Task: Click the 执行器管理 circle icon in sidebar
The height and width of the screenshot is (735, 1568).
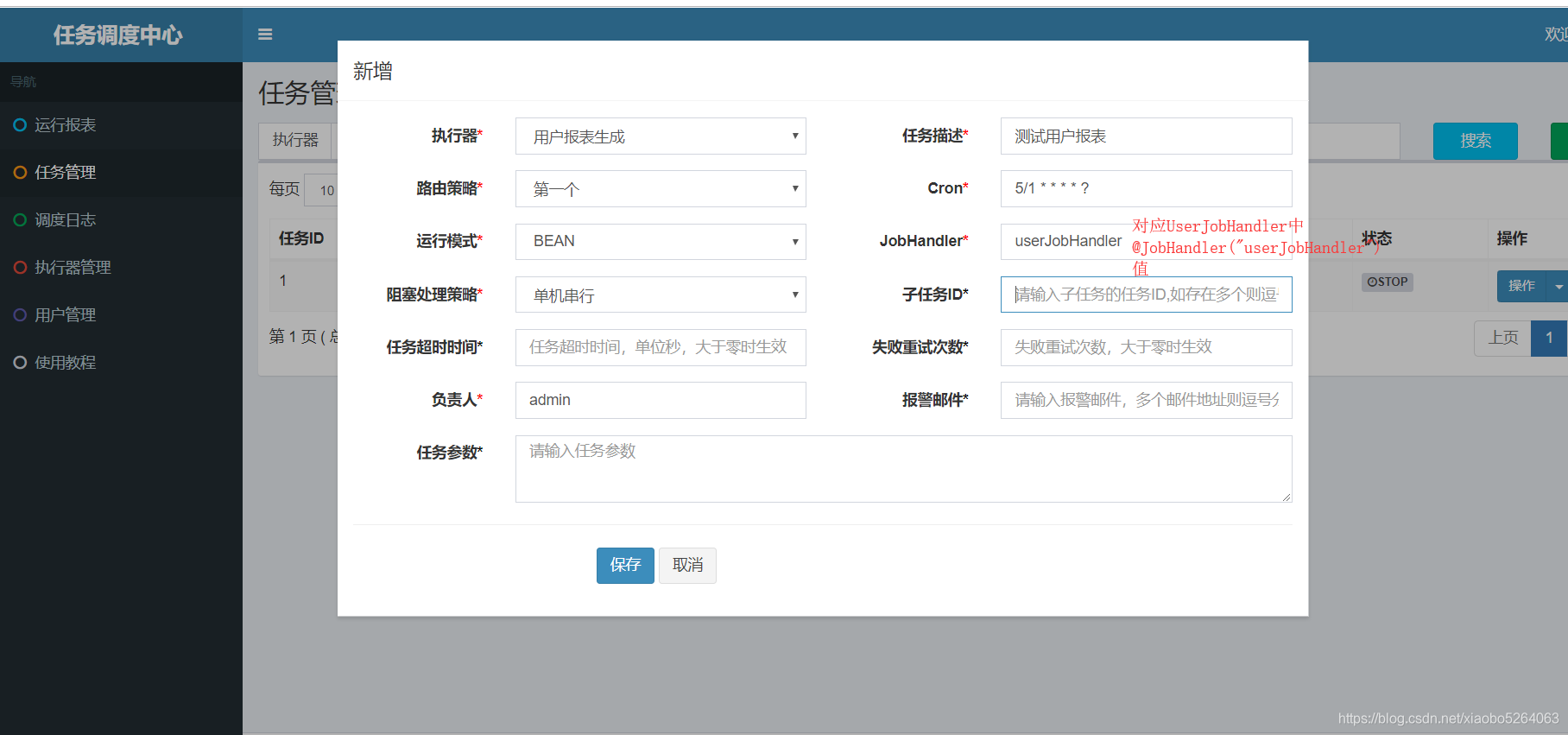Action: click(20, 268)
